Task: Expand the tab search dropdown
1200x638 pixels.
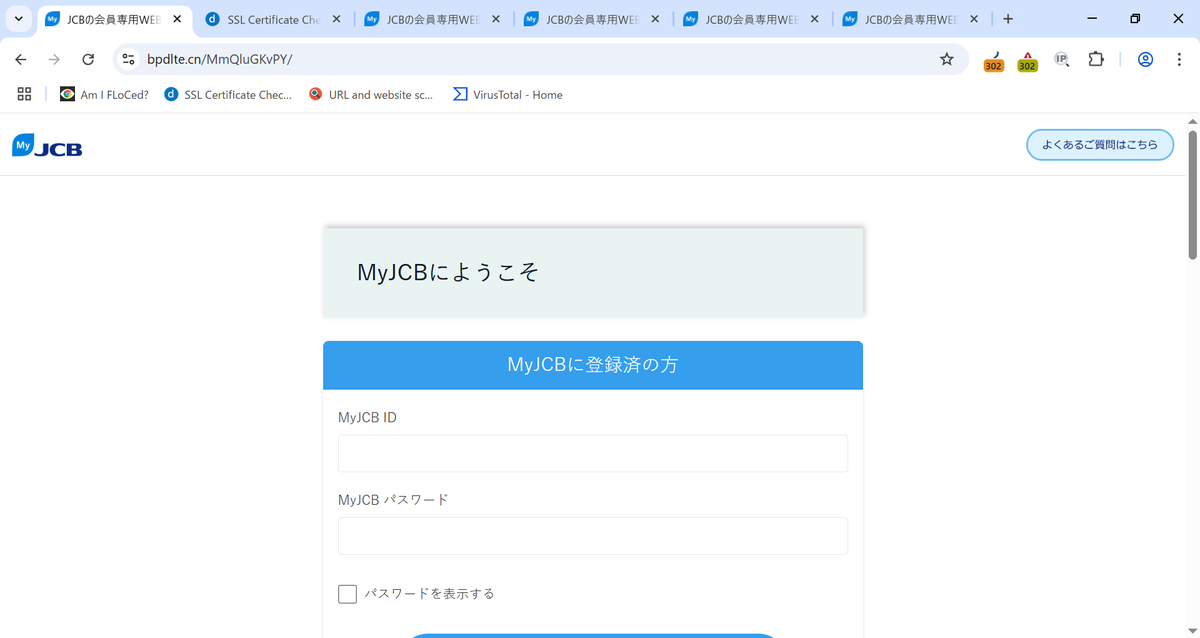Action: pyautogui.click(x=18, y=19)
